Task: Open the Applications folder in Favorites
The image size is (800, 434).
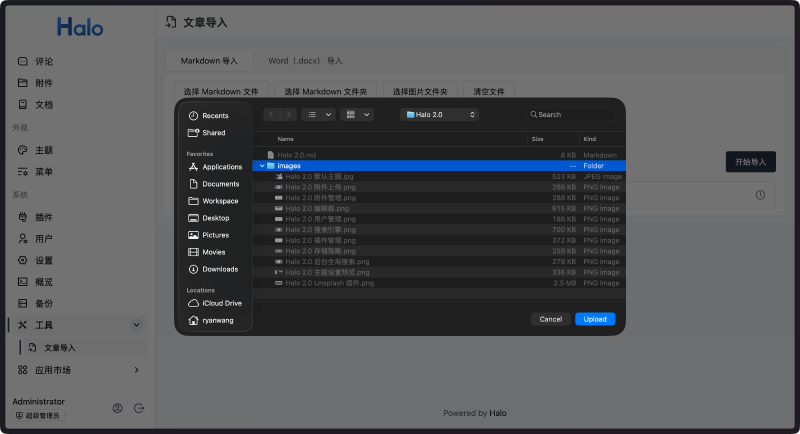Action: tap(221, 167)
